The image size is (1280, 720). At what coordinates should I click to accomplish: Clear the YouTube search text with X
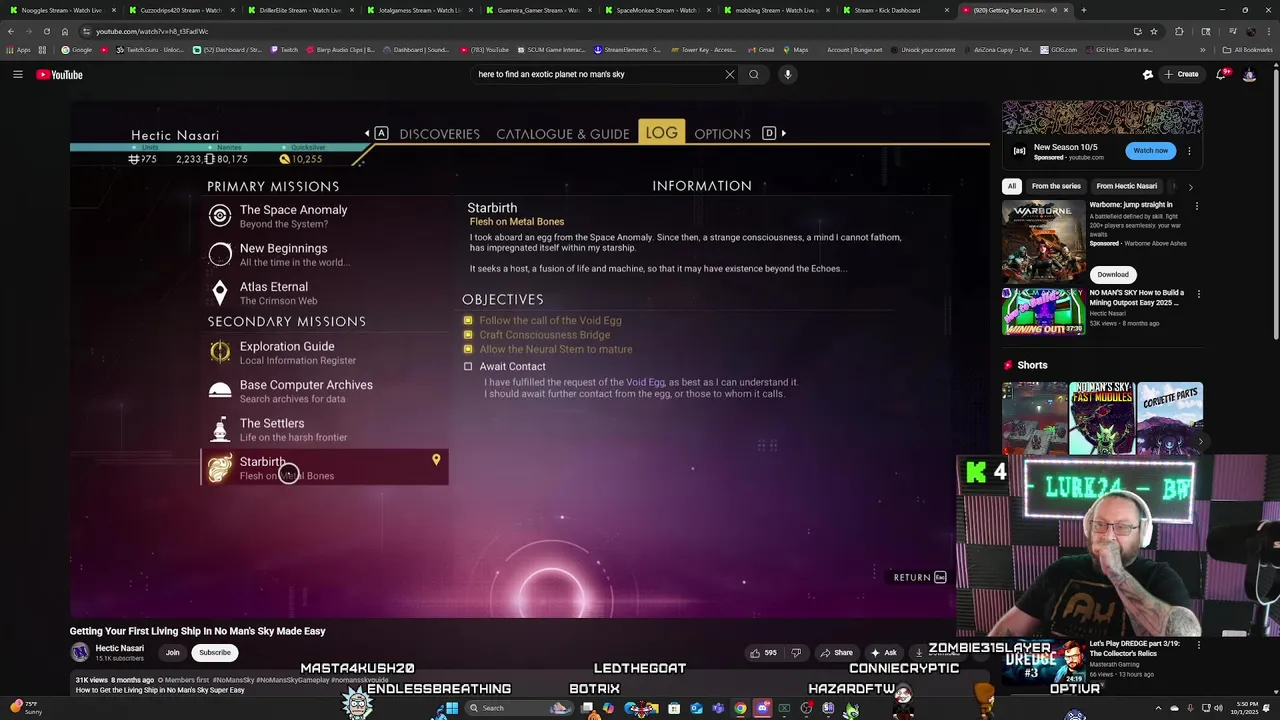(730, 74)
